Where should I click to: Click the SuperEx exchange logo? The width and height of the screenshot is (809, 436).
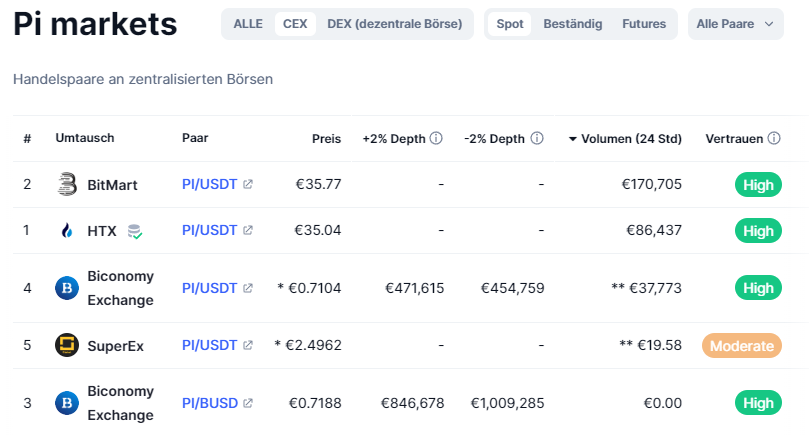[67, 345]
